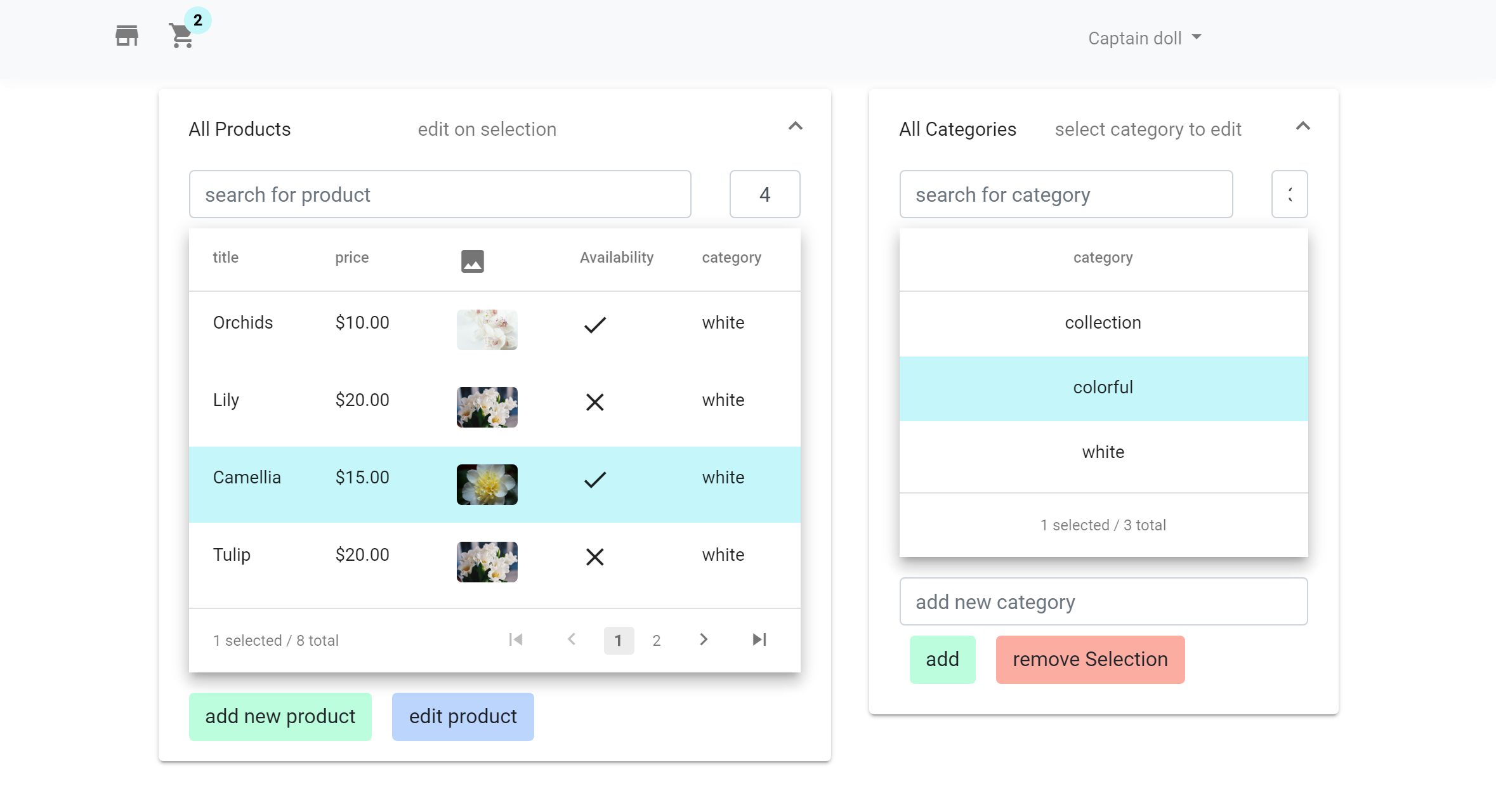Click the Tulip unavailable X icon
The image size is (1496, 812).
[594, 557]
